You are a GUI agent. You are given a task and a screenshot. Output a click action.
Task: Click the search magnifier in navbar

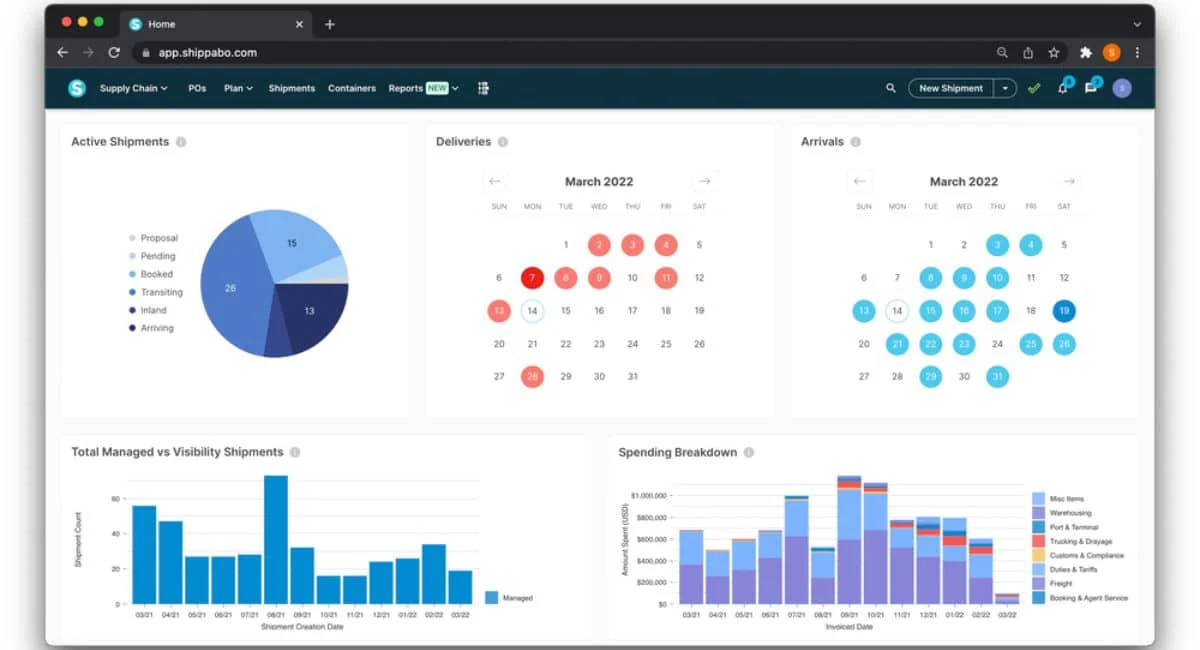tap(891, 88)
